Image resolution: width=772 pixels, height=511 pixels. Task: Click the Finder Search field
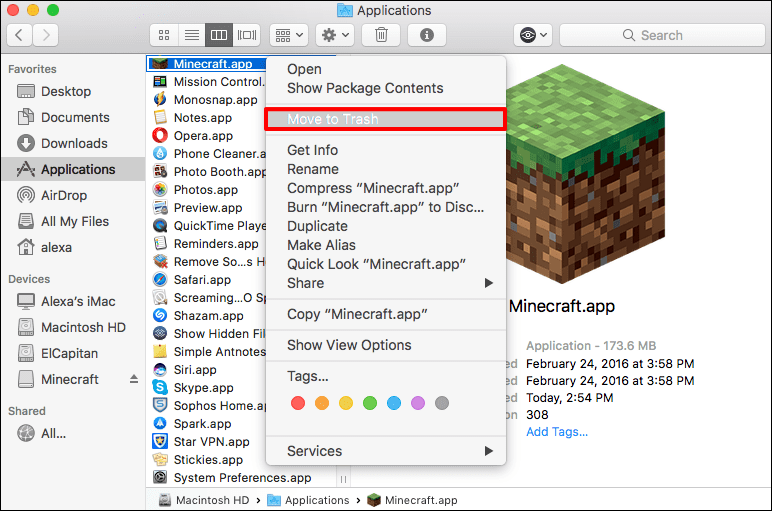click(662, 35)
